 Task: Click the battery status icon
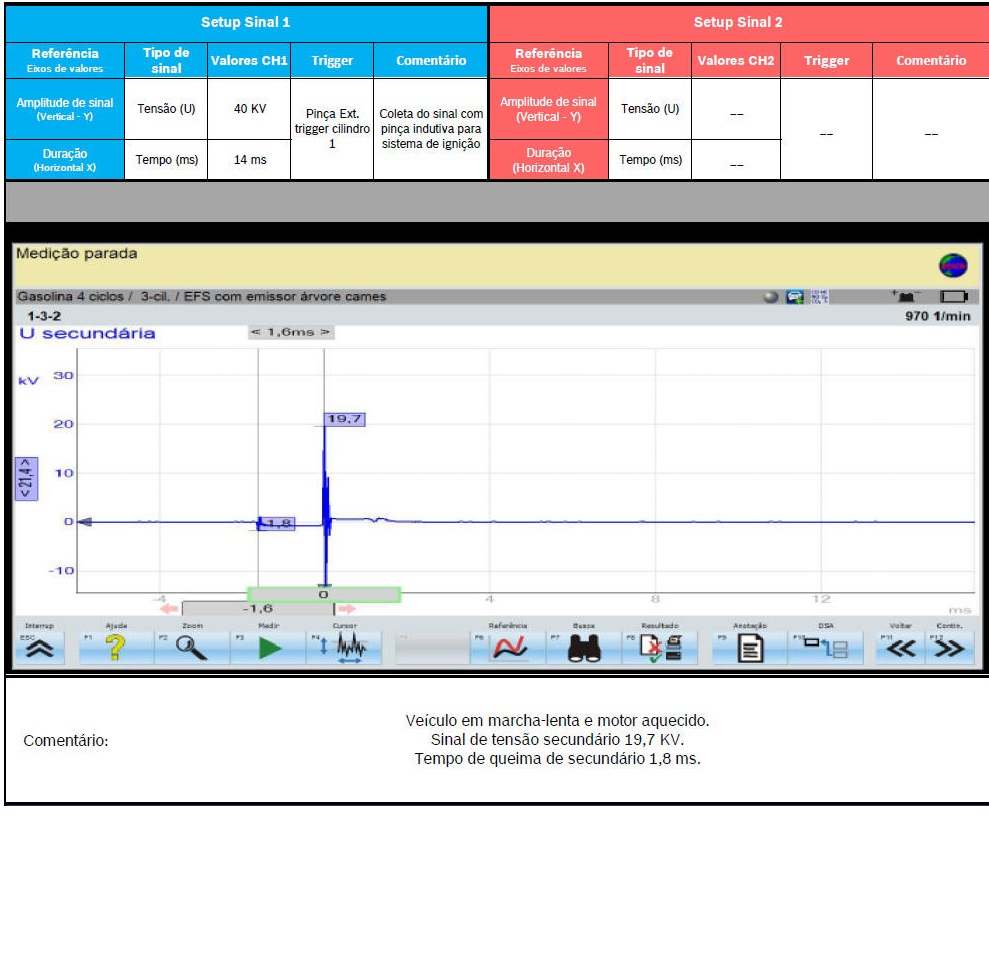tap(953, 297)
